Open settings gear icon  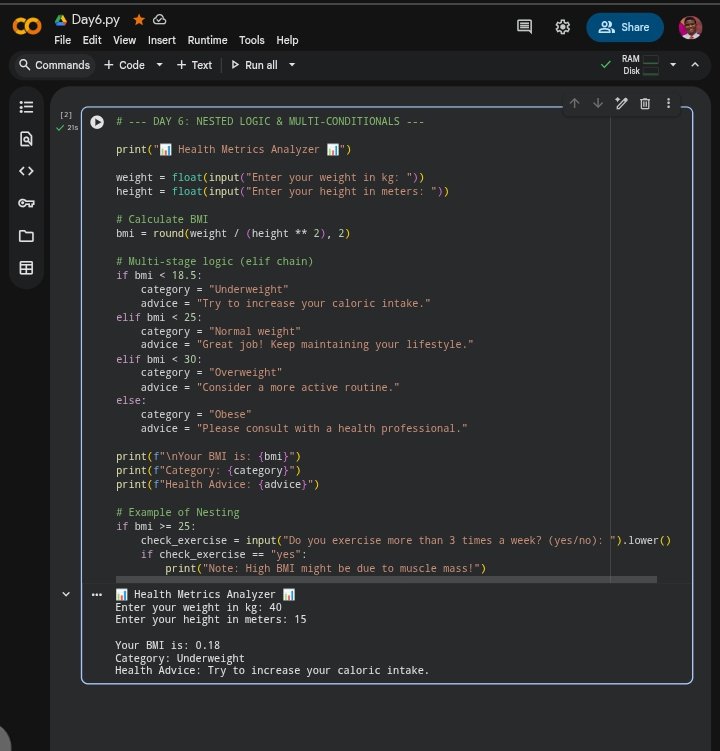[563, 27]
